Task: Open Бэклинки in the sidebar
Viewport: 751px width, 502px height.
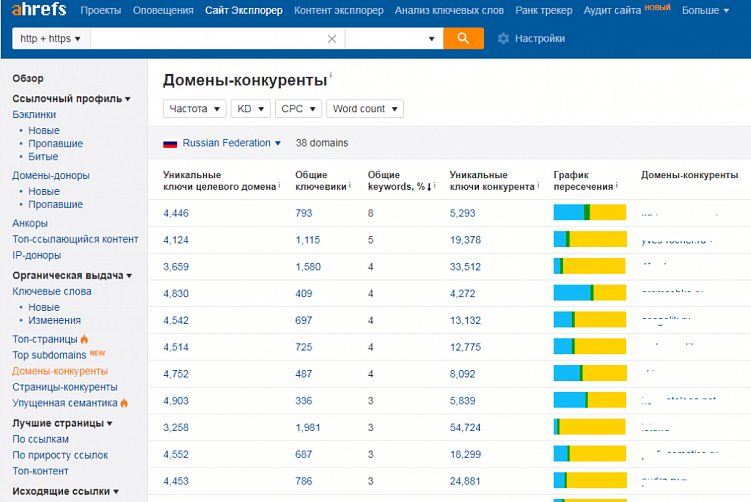Action: coord(34,114)
